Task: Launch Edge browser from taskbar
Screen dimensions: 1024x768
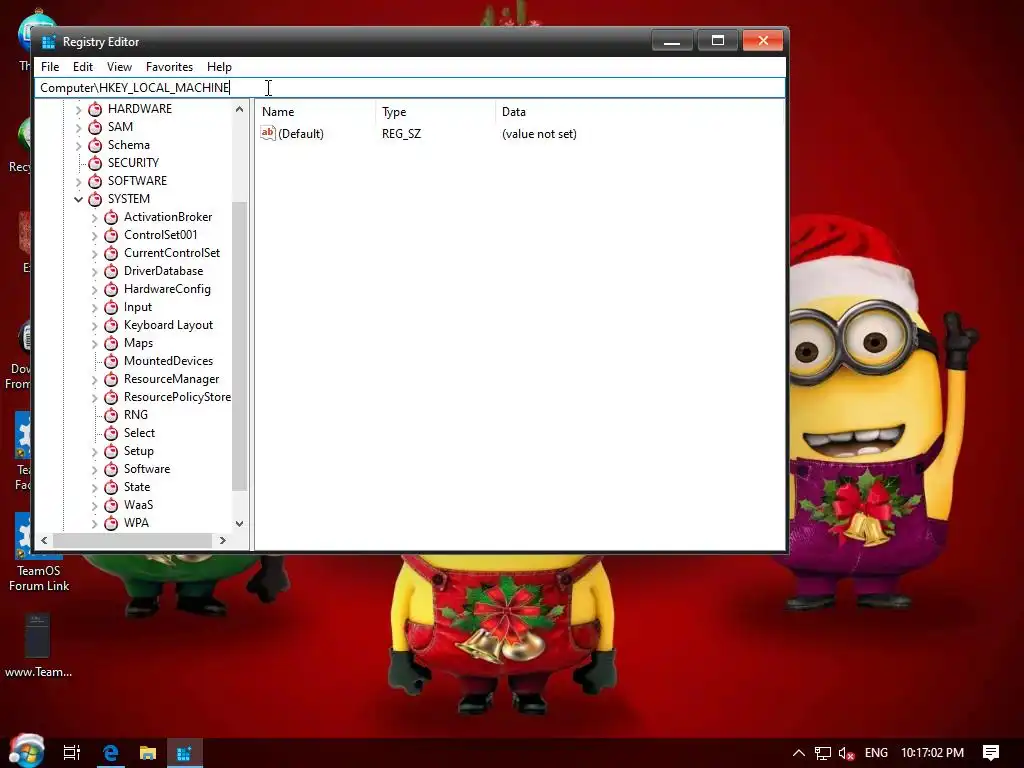Action: 110,753
